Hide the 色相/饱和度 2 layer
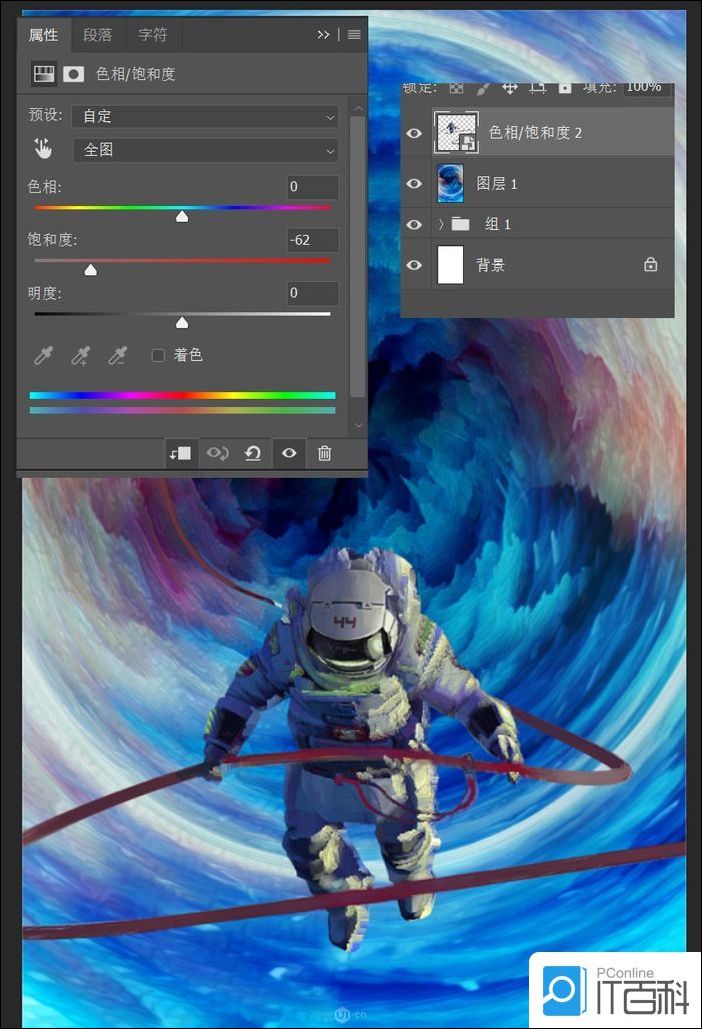702x1029 pixels. point(414,133)
